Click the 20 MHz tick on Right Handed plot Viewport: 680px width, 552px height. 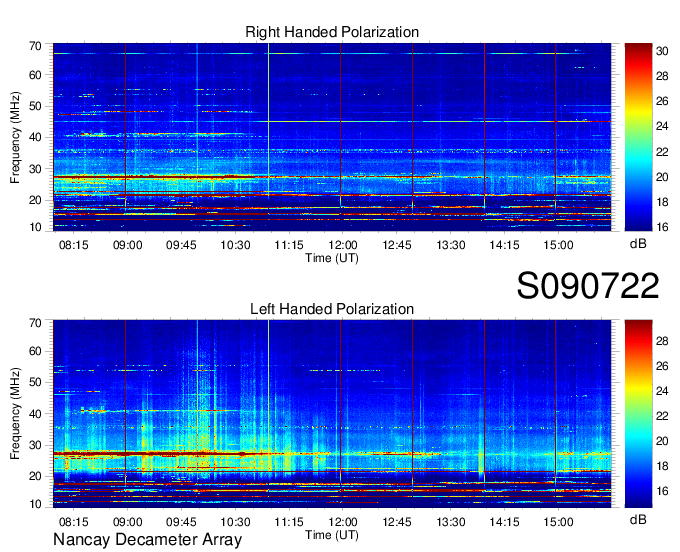point(35,201)
